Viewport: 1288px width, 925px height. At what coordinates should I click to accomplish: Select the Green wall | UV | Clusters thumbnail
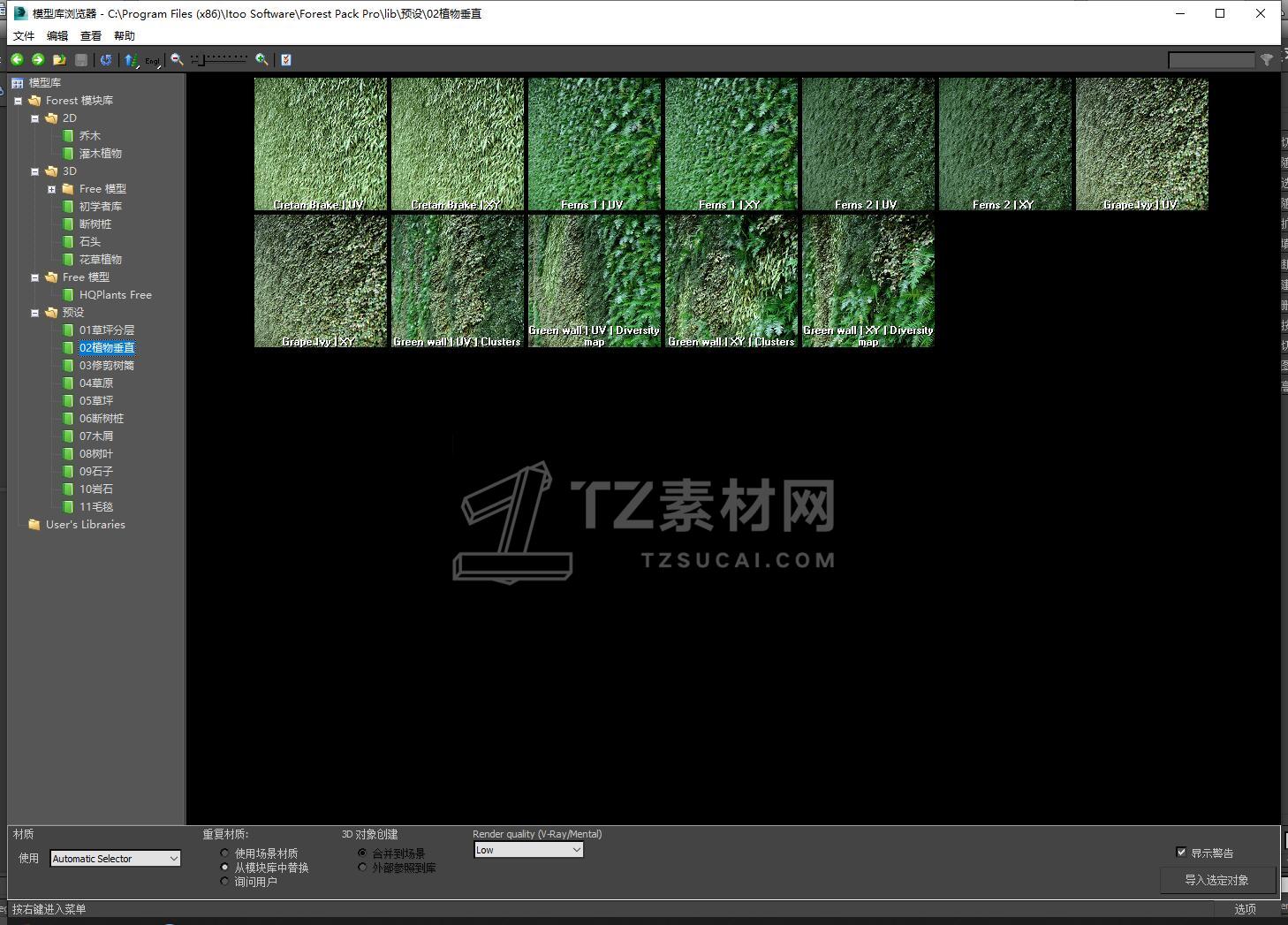click(458, 281)
